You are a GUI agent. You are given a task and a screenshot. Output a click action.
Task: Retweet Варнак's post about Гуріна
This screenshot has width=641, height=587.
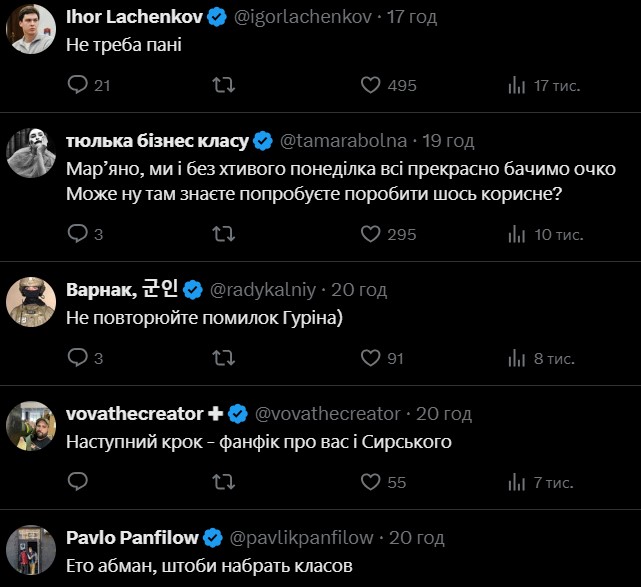tap(224, 357)
